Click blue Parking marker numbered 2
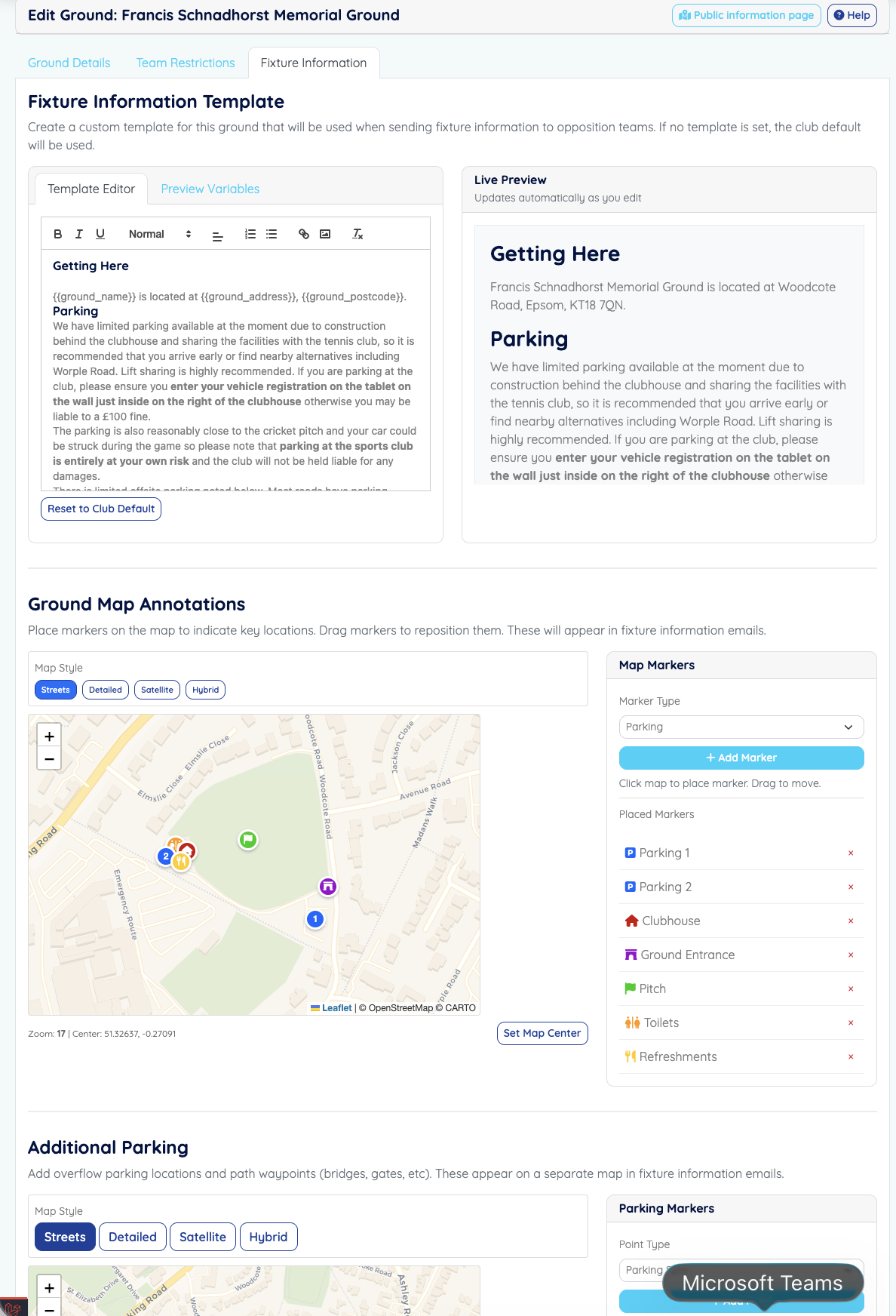Image resolution: width=896 pixels, height=1316 pixels. tap(164, 856)
